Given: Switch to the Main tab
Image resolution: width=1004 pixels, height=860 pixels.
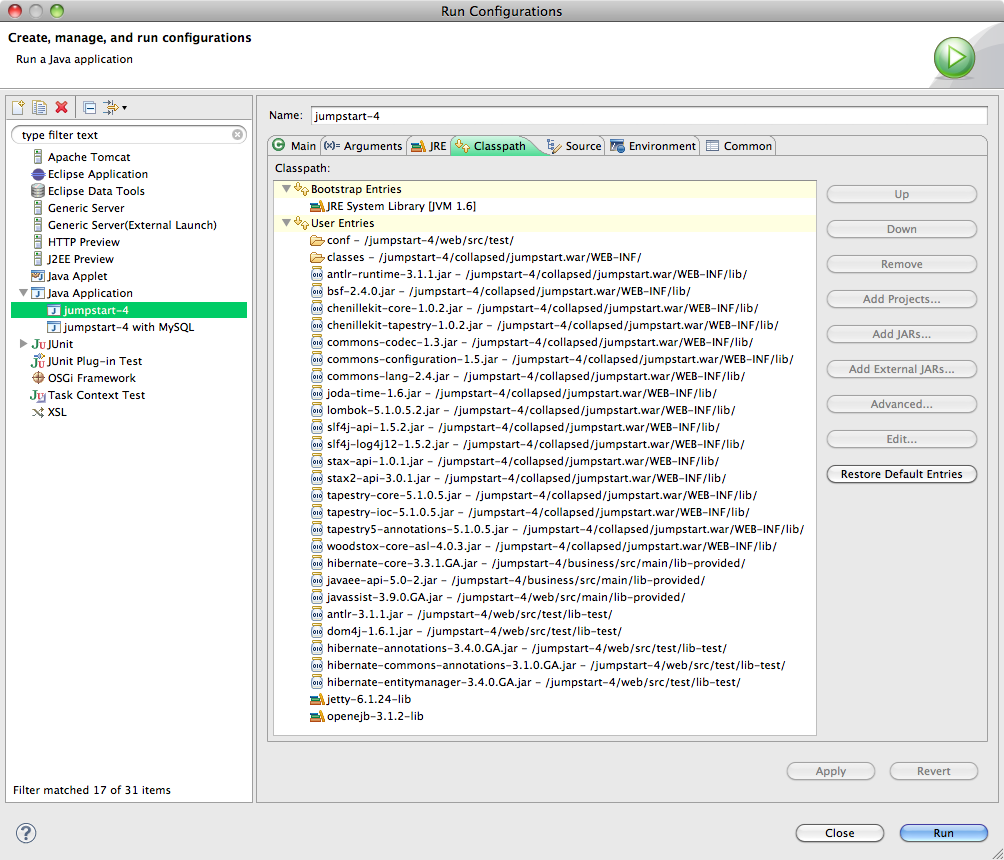Looking at the screenshot, I should pos(295,146).
